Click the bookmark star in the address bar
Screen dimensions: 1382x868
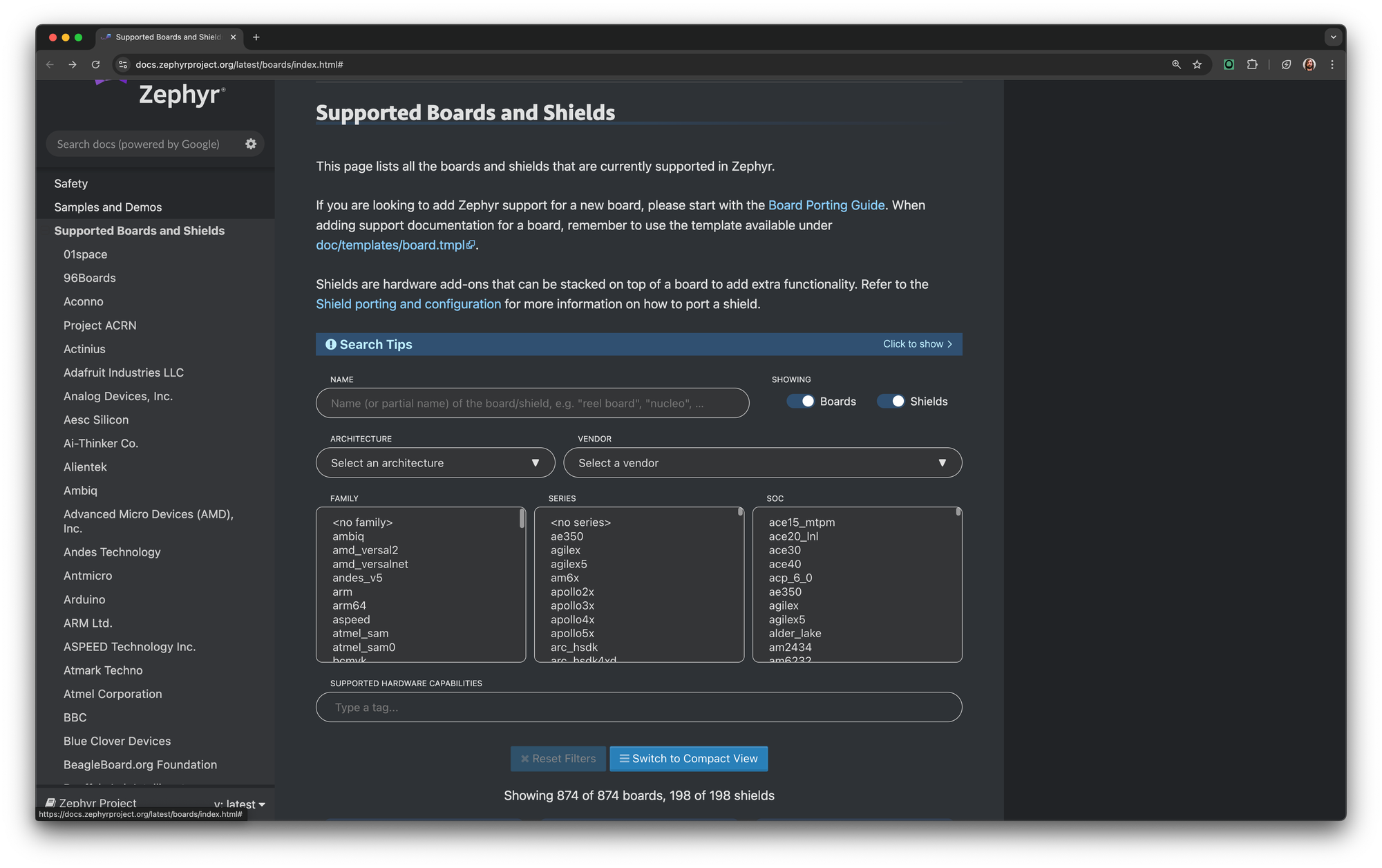1196,64
